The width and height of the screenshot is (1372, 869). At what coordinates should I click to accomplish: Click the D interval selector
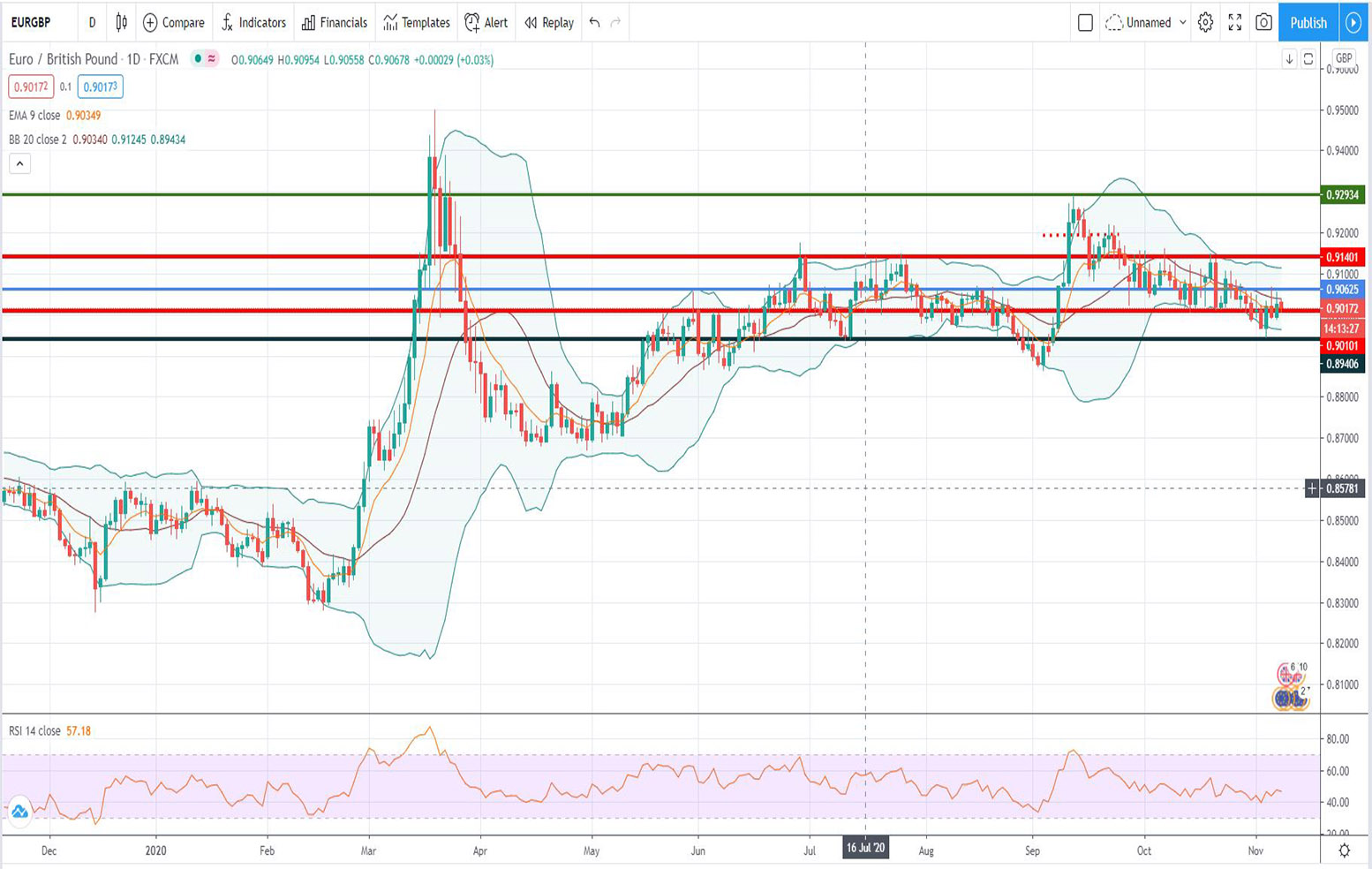[92, 23]
